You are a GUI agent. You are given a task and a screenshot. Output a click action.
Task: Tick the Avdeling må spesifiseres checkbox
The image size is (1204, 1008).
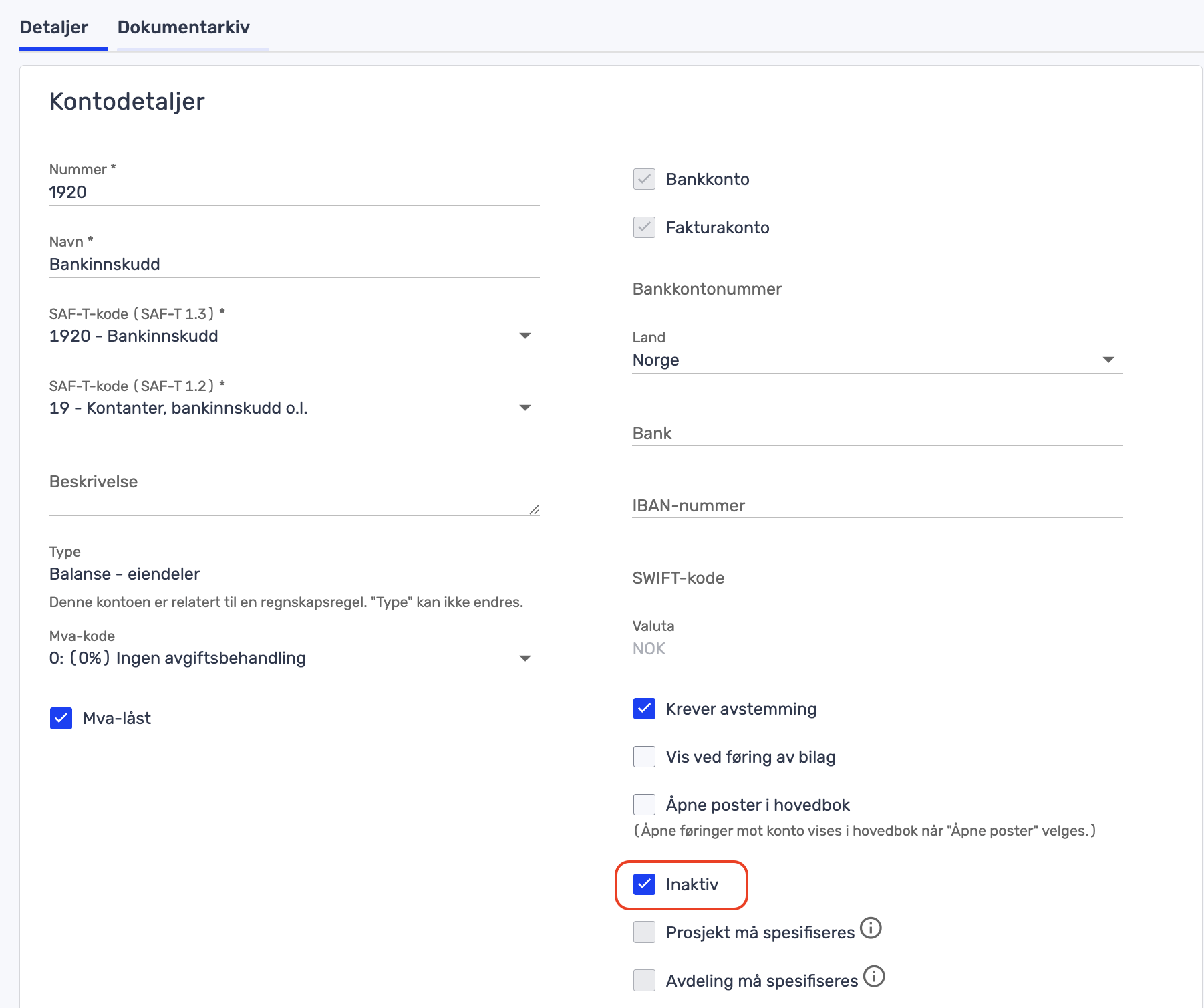click(644, 981)
